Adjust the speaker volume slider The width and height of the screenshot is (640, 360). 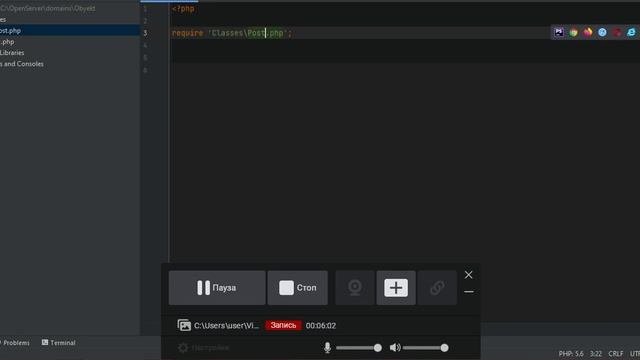(x=426, y=348)
